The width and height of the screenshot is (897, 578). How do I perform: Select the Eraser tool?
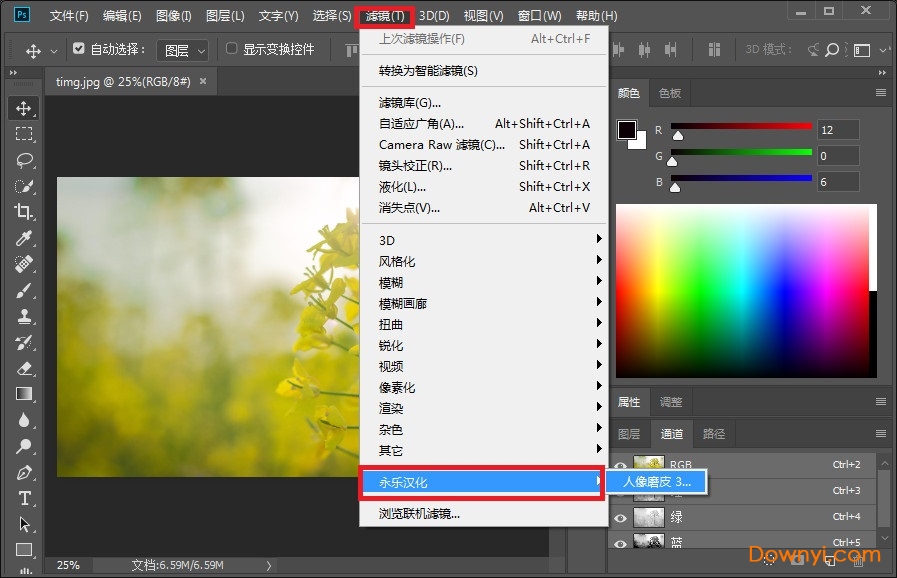pos(24,368)
